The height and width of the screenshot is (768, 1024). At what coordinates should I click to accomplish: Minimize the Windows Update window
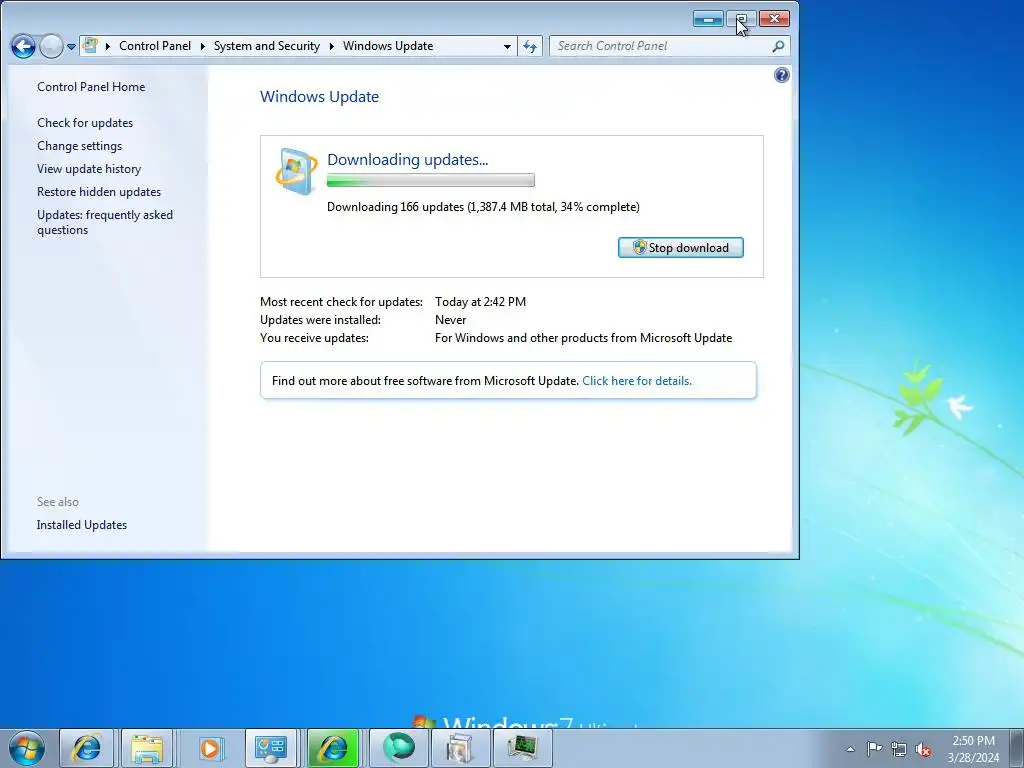(x=708, y=19)
